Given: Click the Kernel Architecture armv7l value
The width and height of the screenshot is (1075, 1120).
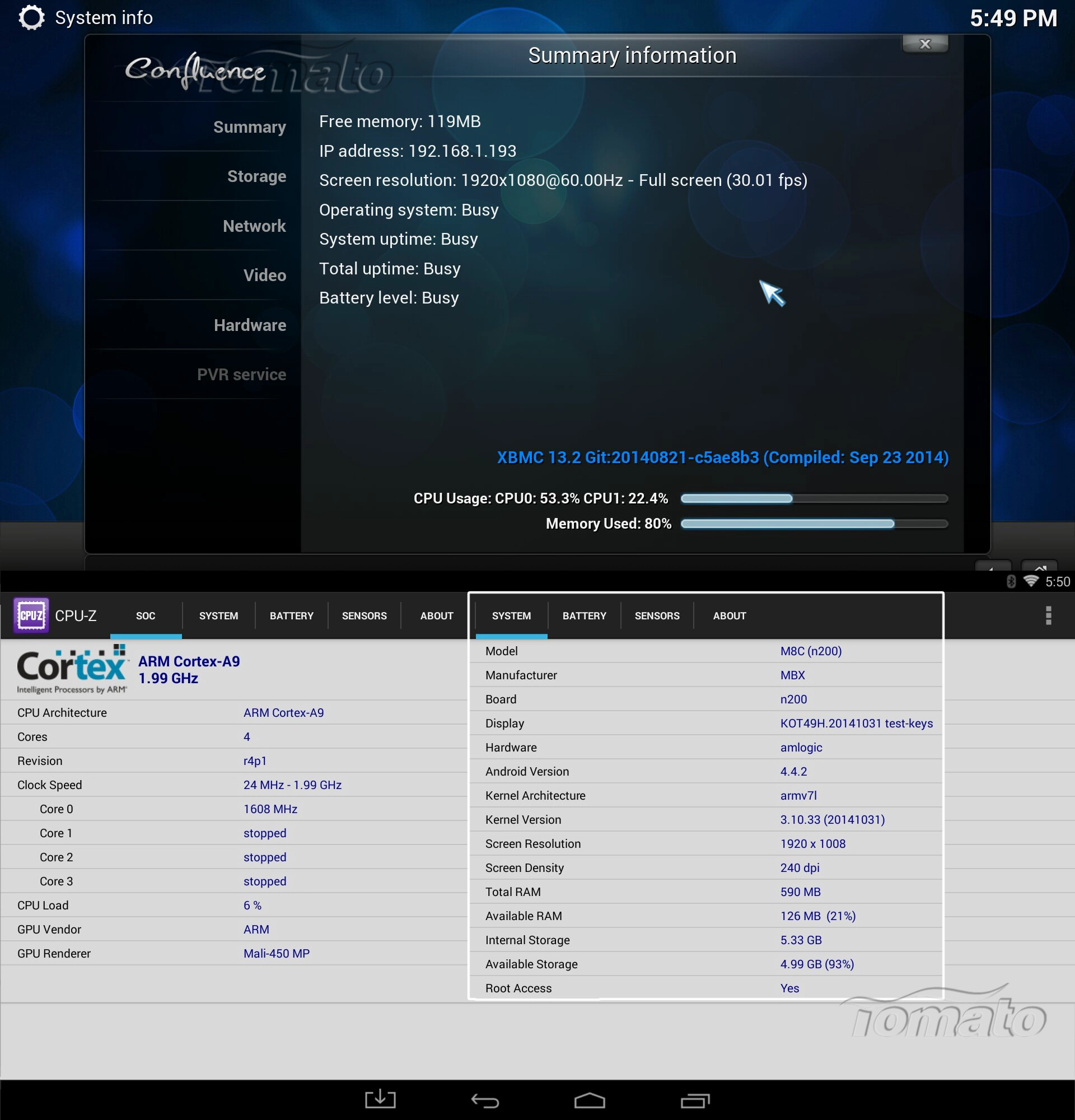Looking at the screenshot, I should tap(798, 795).
